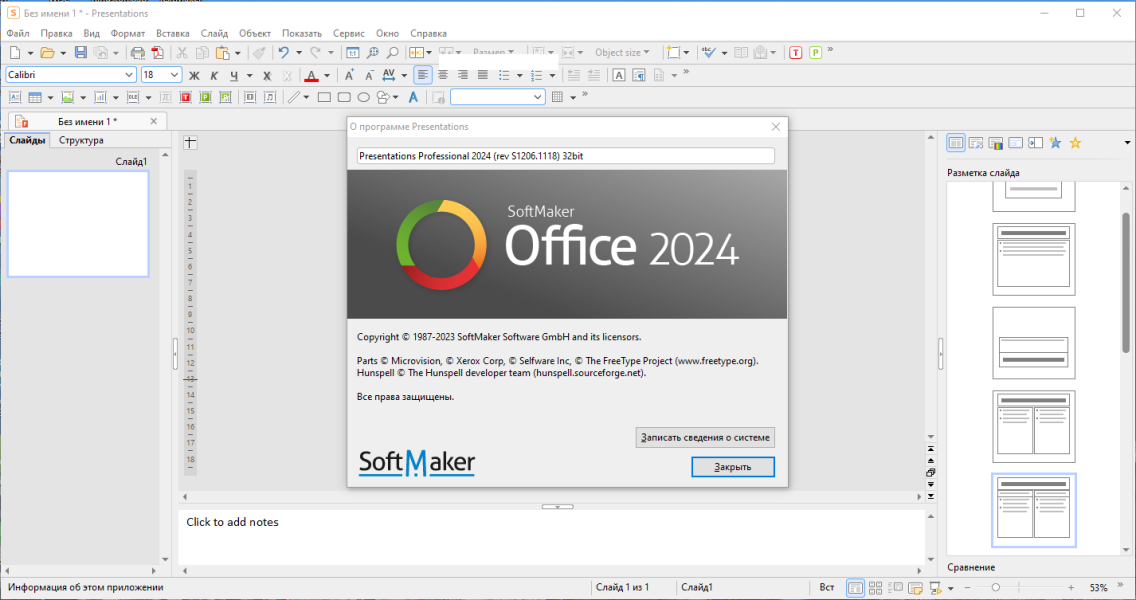This screenshot has width=1136, height=600.
Task: Expand the undo history dropdown arrow
Action: click(298, 53)
